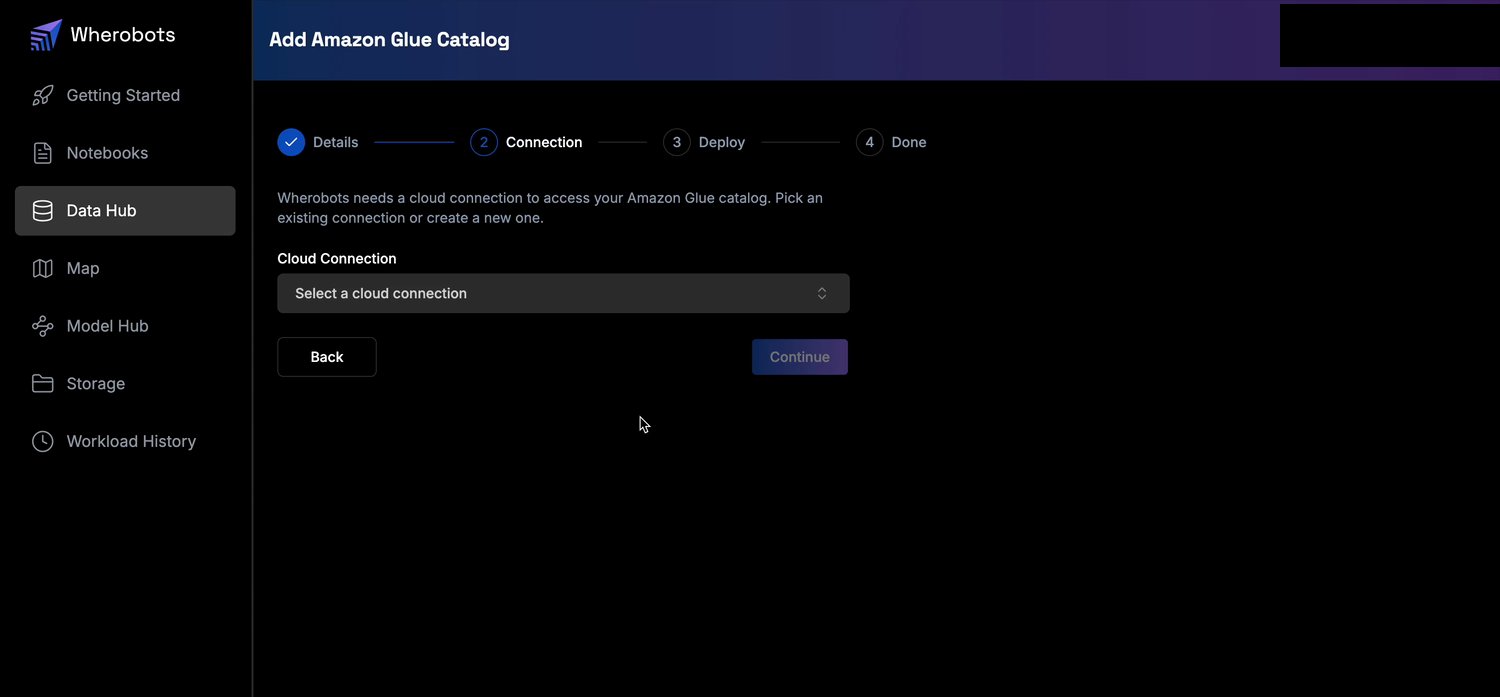Click the Workload History clock icon
The height and width of the screenshot is (697, 1500).
[43, 441]
